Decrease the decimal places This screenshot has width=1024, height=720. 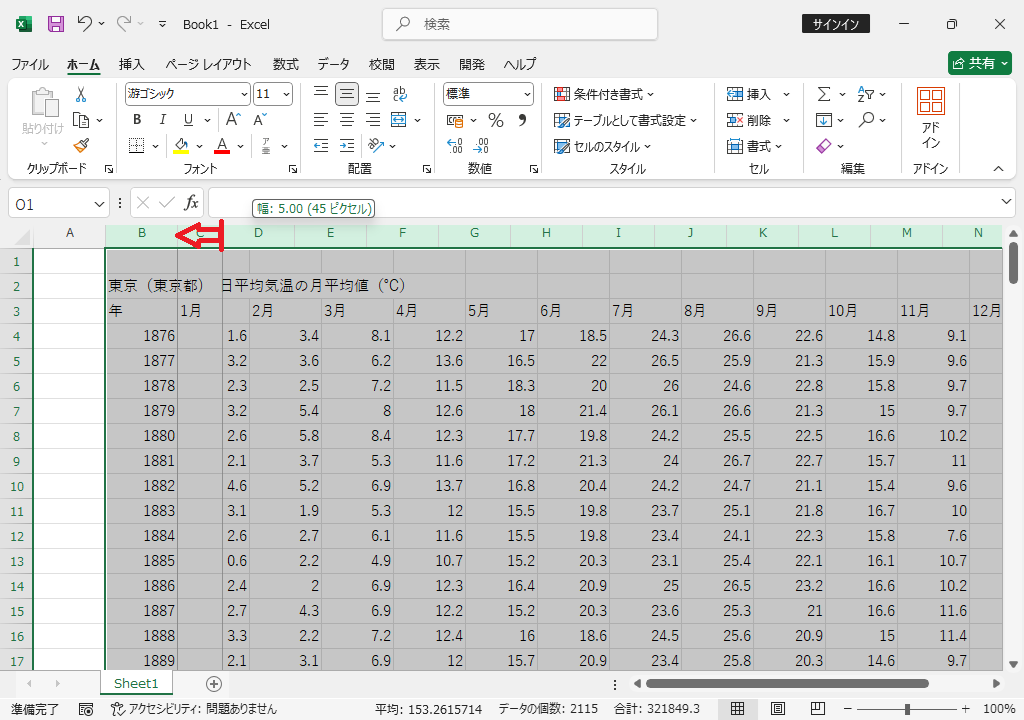(481, 146)
